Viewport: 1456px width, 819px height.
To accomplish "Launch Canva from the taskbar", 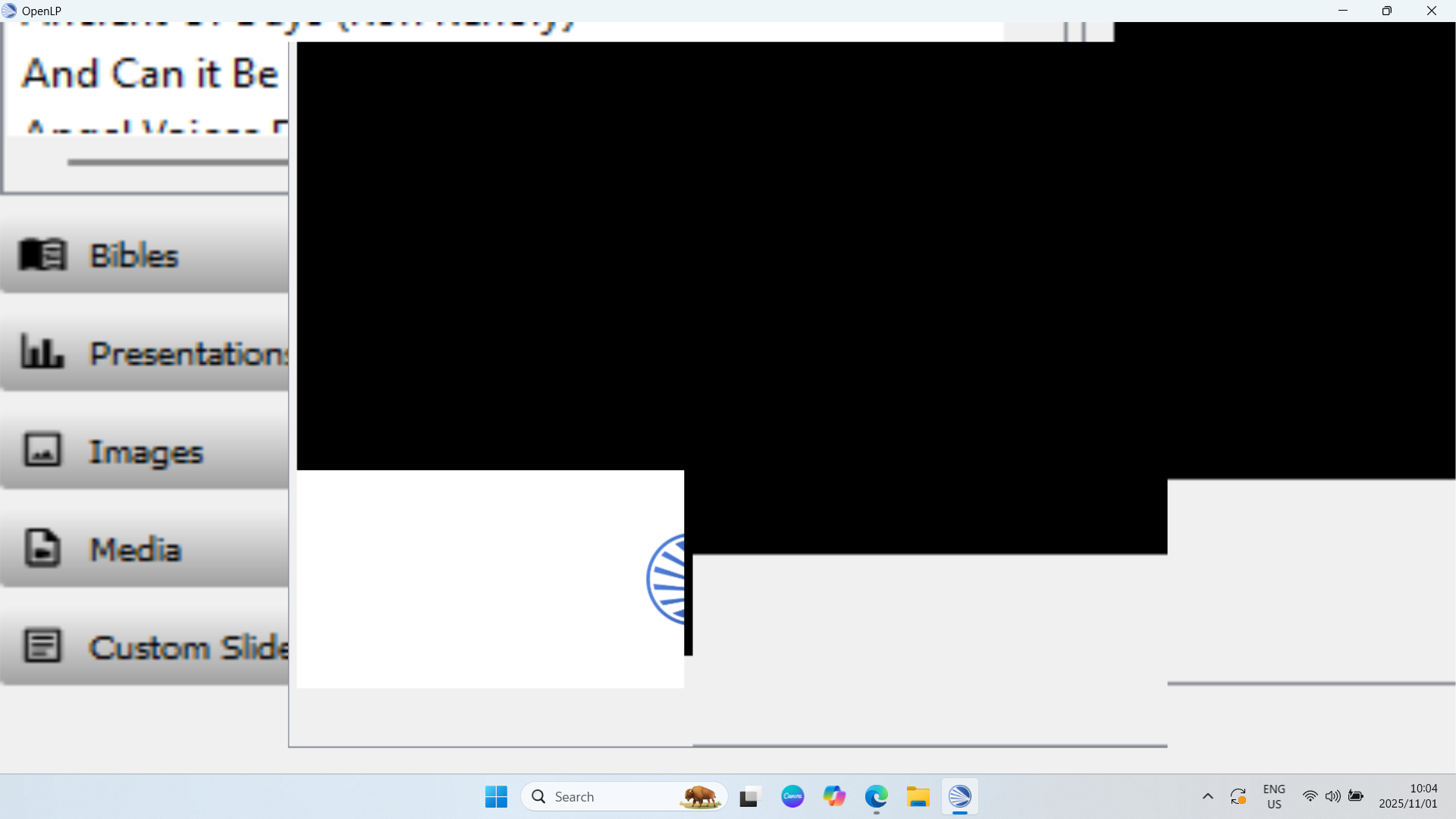I will 792,796.
